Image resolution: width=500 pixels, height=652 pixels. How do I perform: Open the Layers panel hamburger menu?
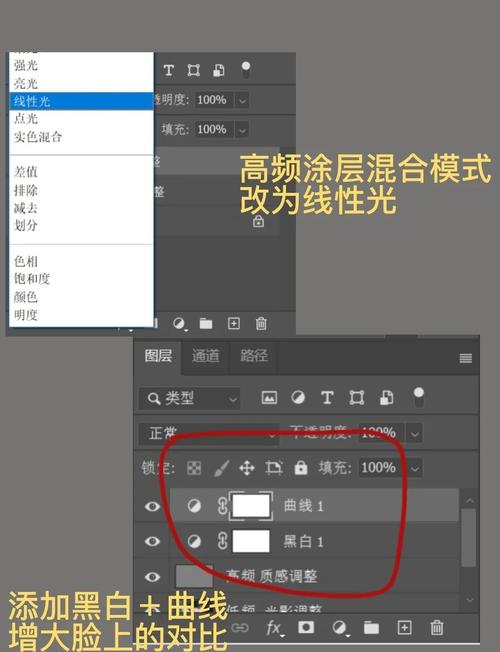(x=465, y=358)
